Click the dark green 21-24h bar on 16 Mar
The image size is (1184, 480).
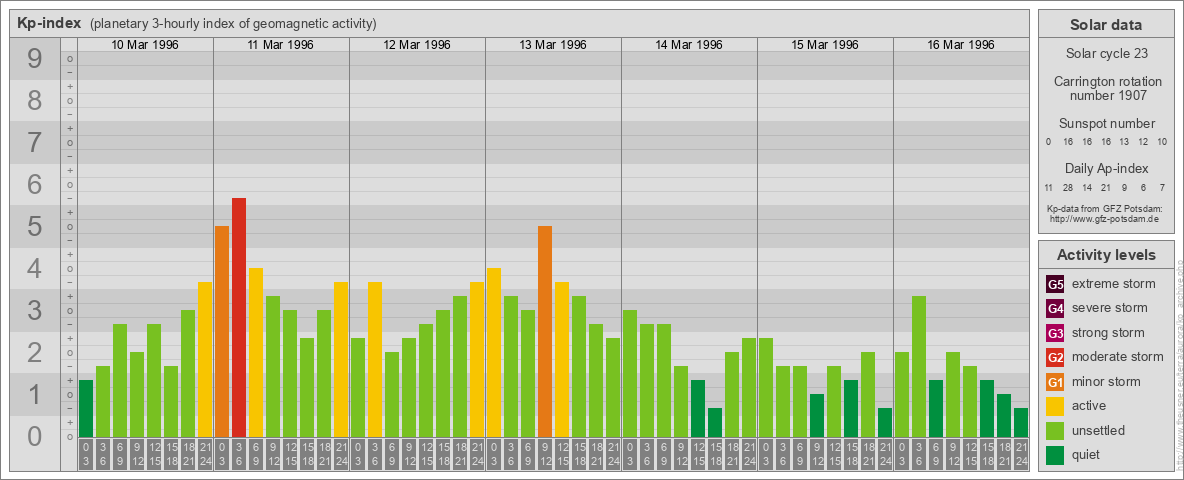(x=1020, y=423)
